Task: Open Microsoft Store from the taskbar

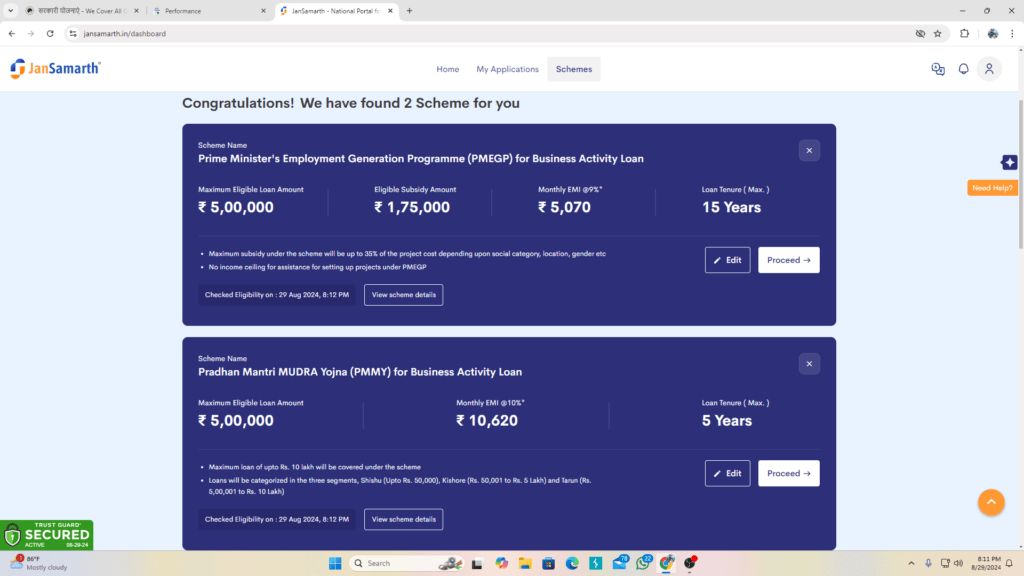Action: [x=549, y=563]
